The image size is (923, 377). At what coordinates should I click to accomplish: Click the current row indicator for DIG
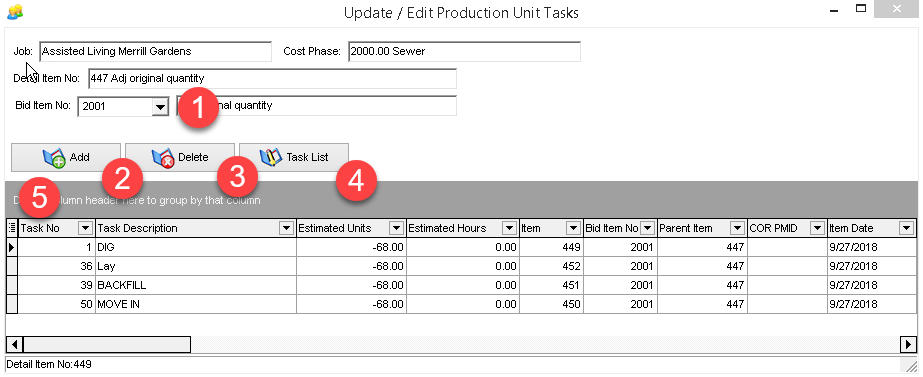tap(12, 247)
